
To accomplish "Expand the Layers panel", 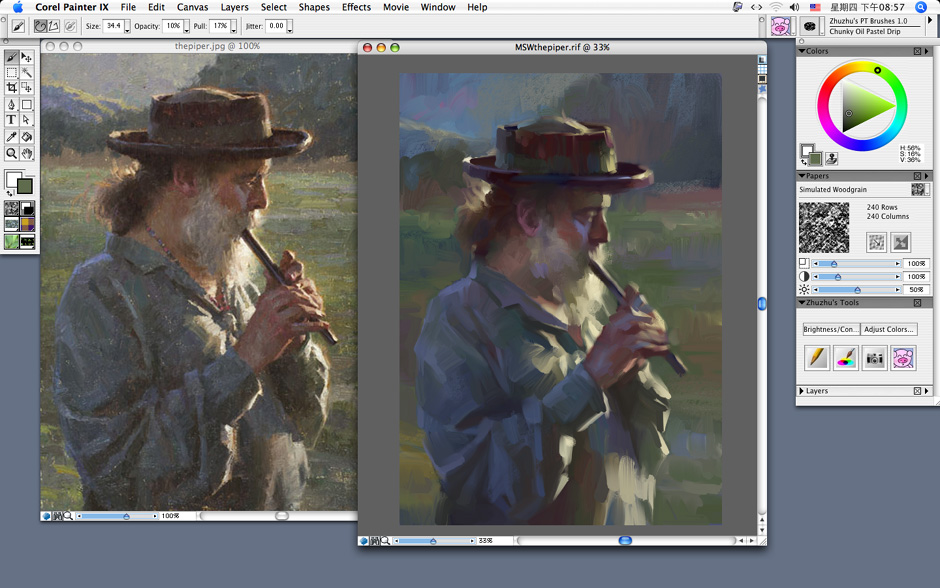I will tap(802, 391).
